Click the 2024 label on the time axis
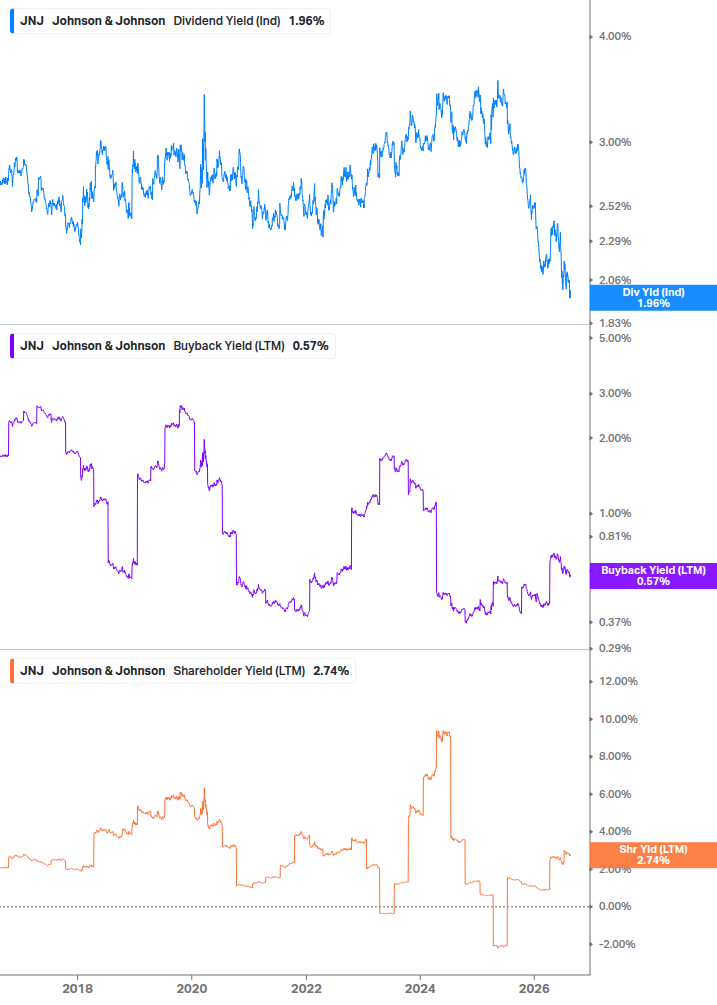 point(420,988)
